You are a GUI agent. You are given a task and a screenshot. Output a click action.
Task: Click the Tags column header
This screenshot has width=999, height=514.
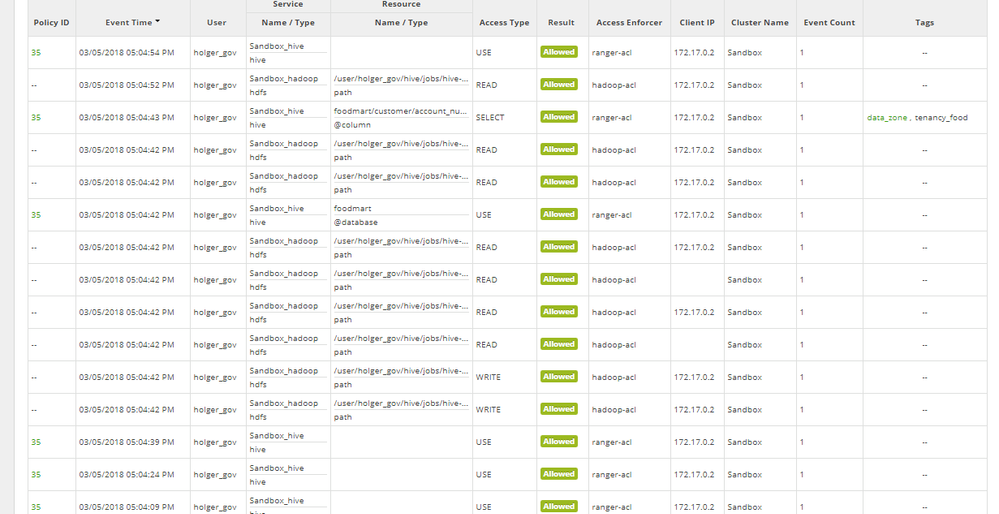click(924, 22)
